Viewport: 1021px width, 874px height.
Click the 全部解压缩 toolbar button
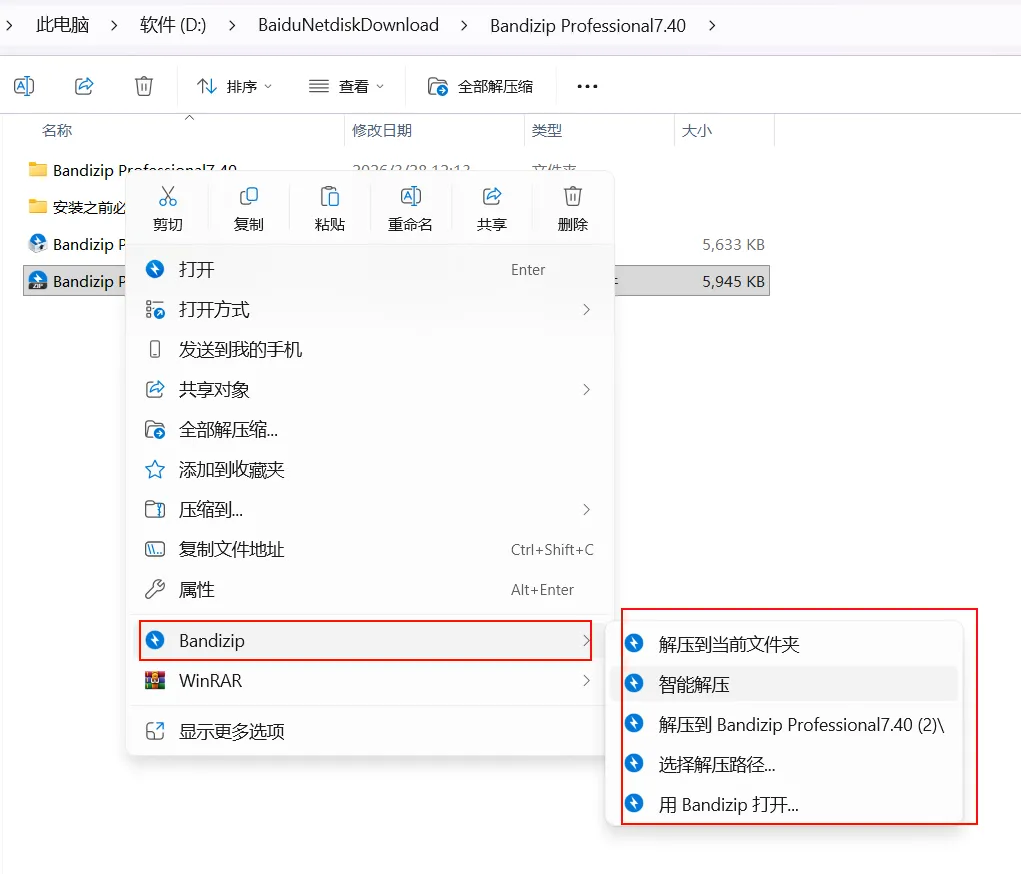click(481, 86)
